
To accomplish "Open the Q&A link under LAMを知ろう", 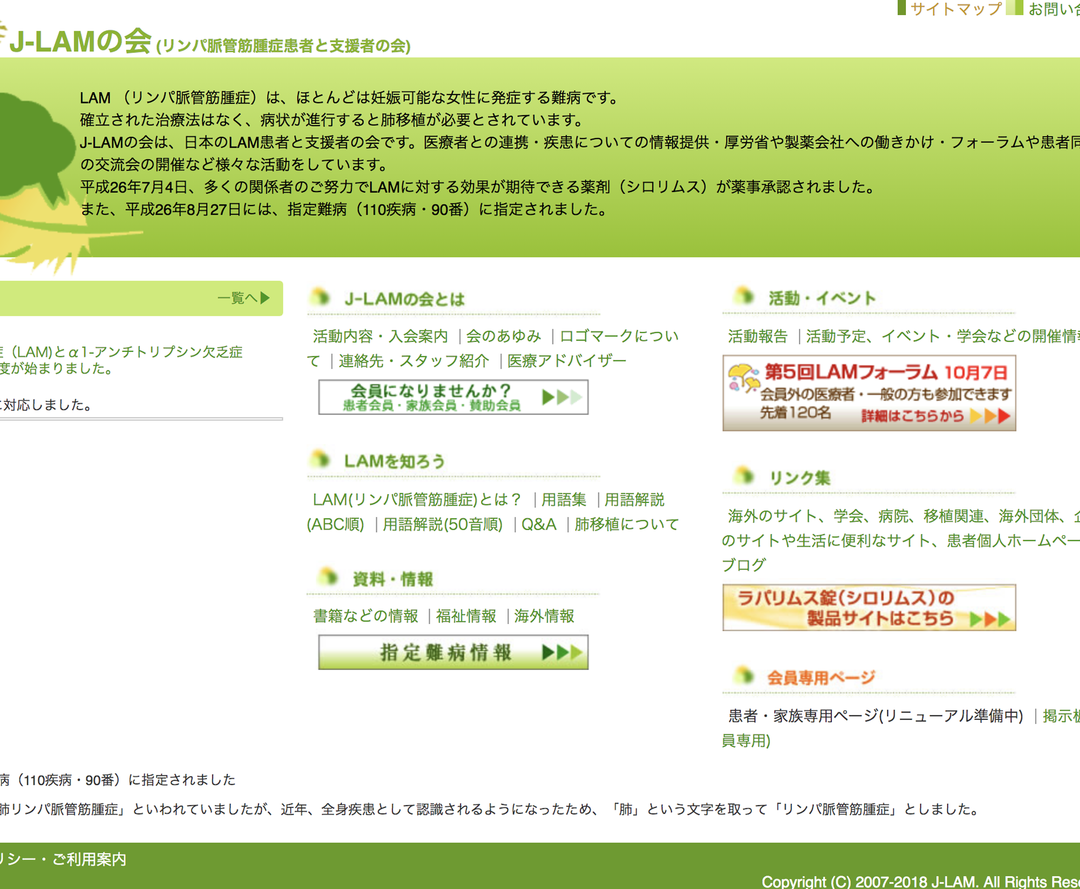I will click(x=538, y=523).
